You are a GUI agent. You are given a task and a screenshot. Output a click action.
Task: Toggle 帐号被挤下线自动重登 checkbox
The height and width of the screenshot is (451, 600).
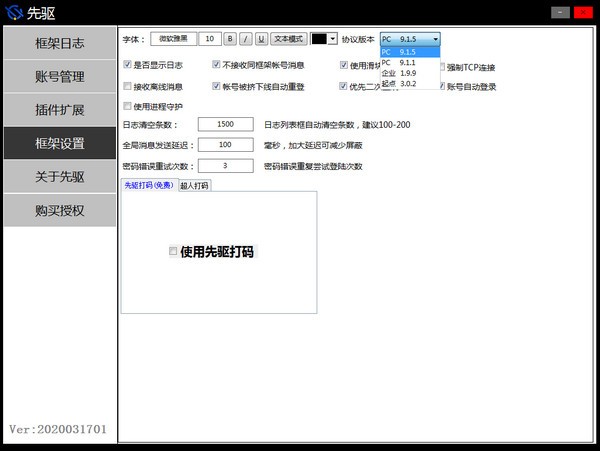(216, 87)
